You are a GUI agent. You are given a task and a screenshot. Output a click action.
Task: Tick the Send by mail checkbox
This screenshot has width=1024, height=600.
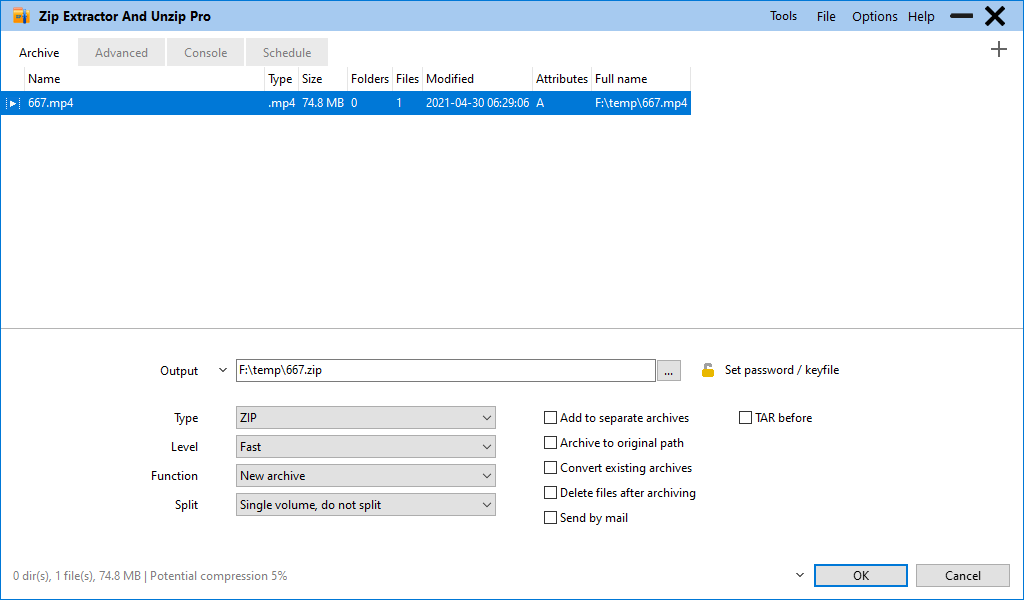[551, 518]
